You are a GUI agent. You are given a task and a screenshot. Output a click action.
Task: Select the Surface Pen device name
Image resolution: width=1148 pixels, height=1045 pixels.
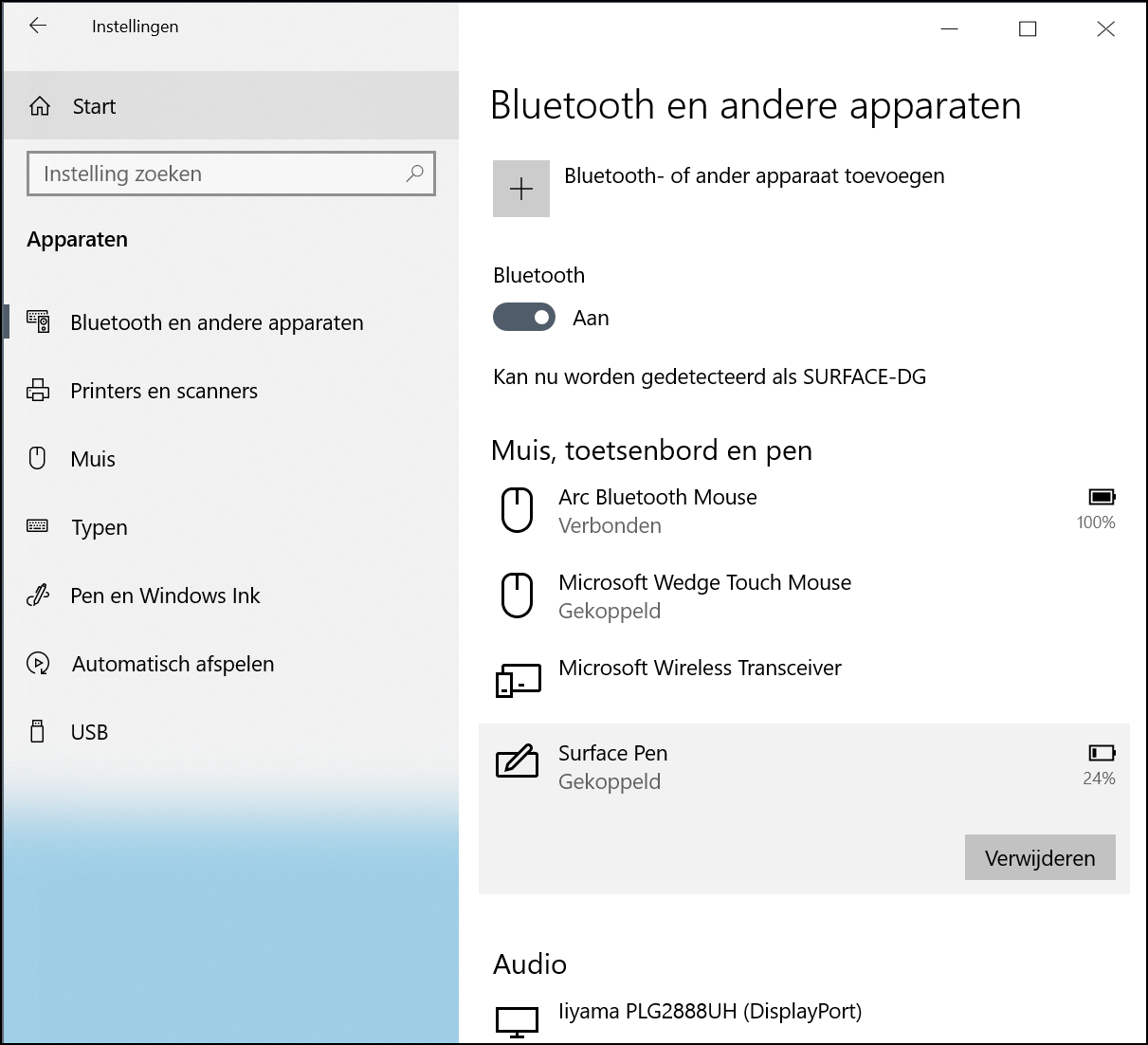pos(612,753)
